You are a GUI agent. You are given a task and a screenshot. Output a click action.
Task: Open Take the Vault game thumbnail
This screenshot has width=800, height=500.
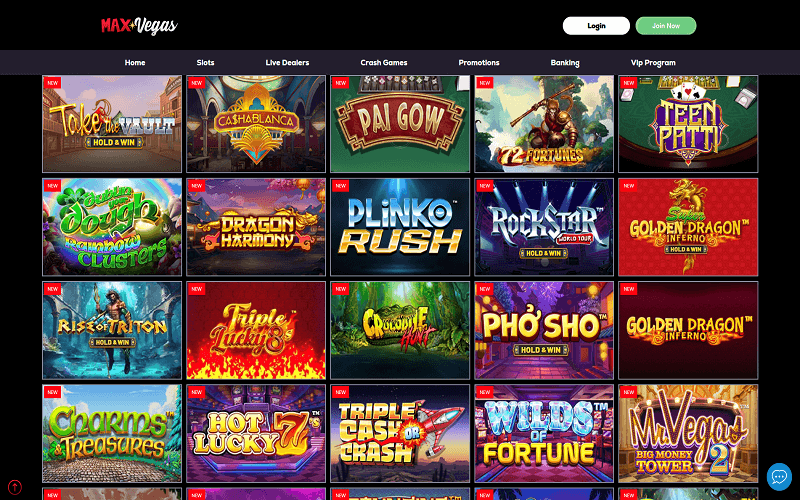[112, 124]
